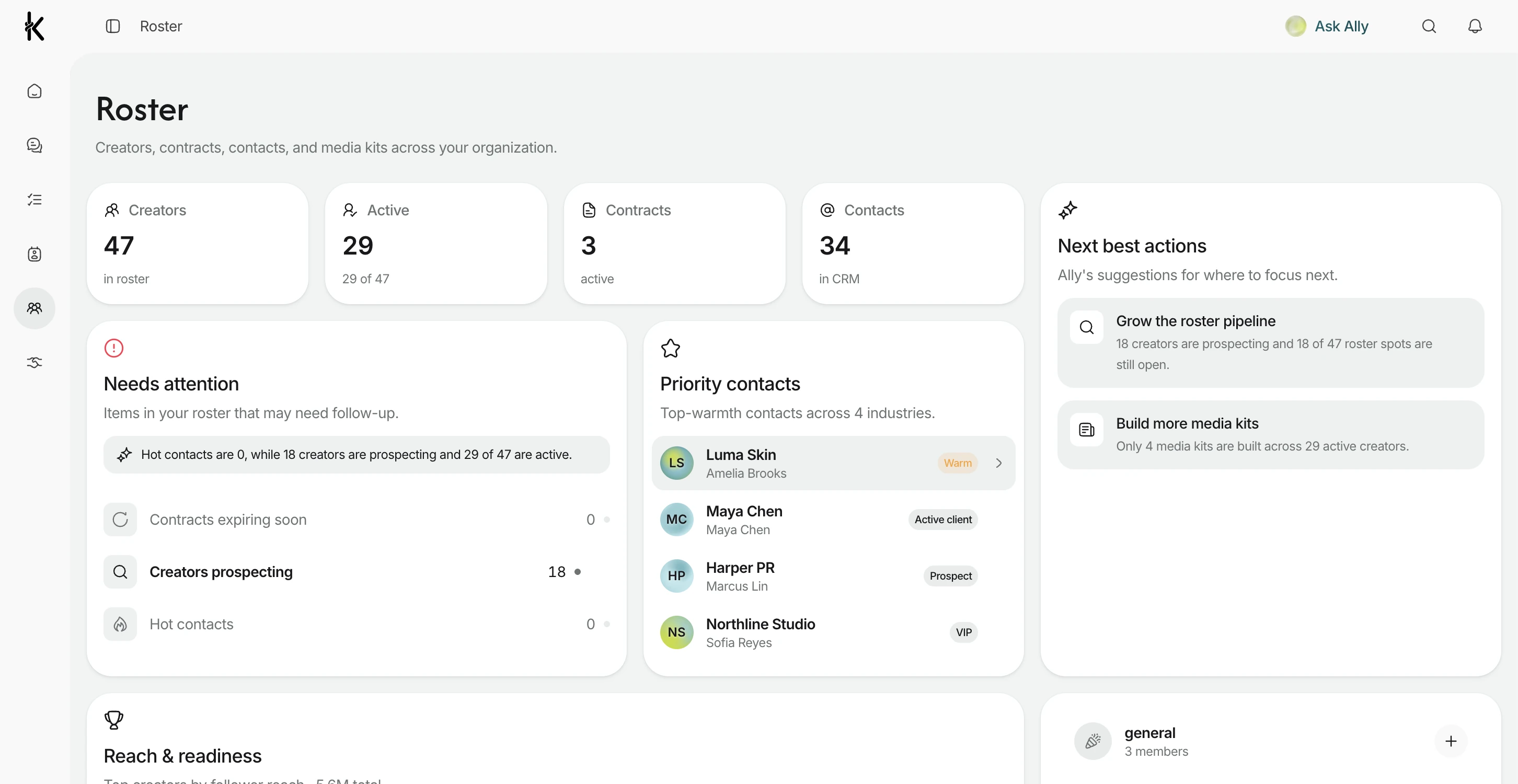The image size is (1518, 784).
Task: Expand the Luma Skin contact chevron
Action: tap(998, 463)
